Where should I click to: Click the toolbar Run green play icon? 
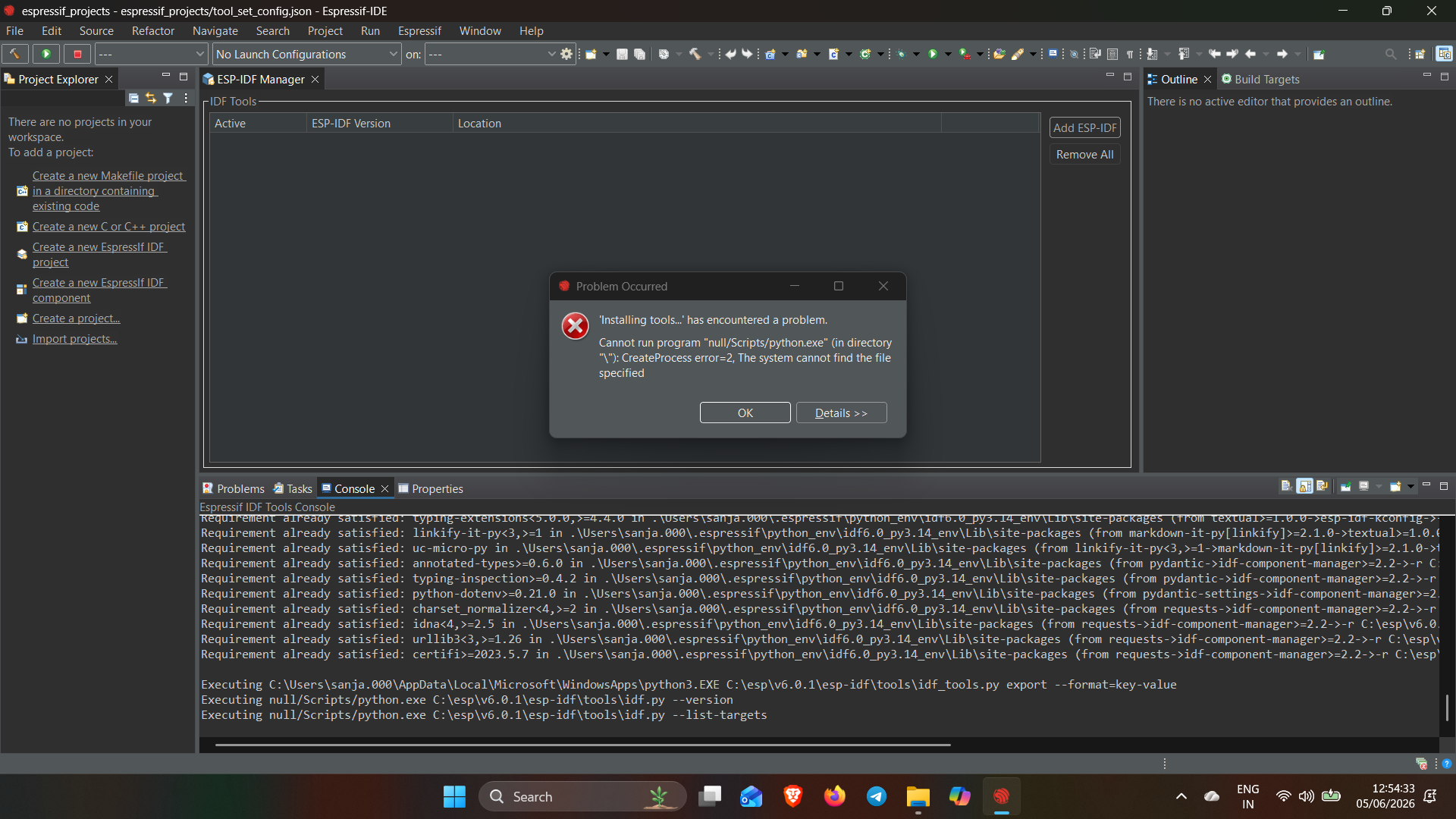pyautogui.click(x=933, y=55)
